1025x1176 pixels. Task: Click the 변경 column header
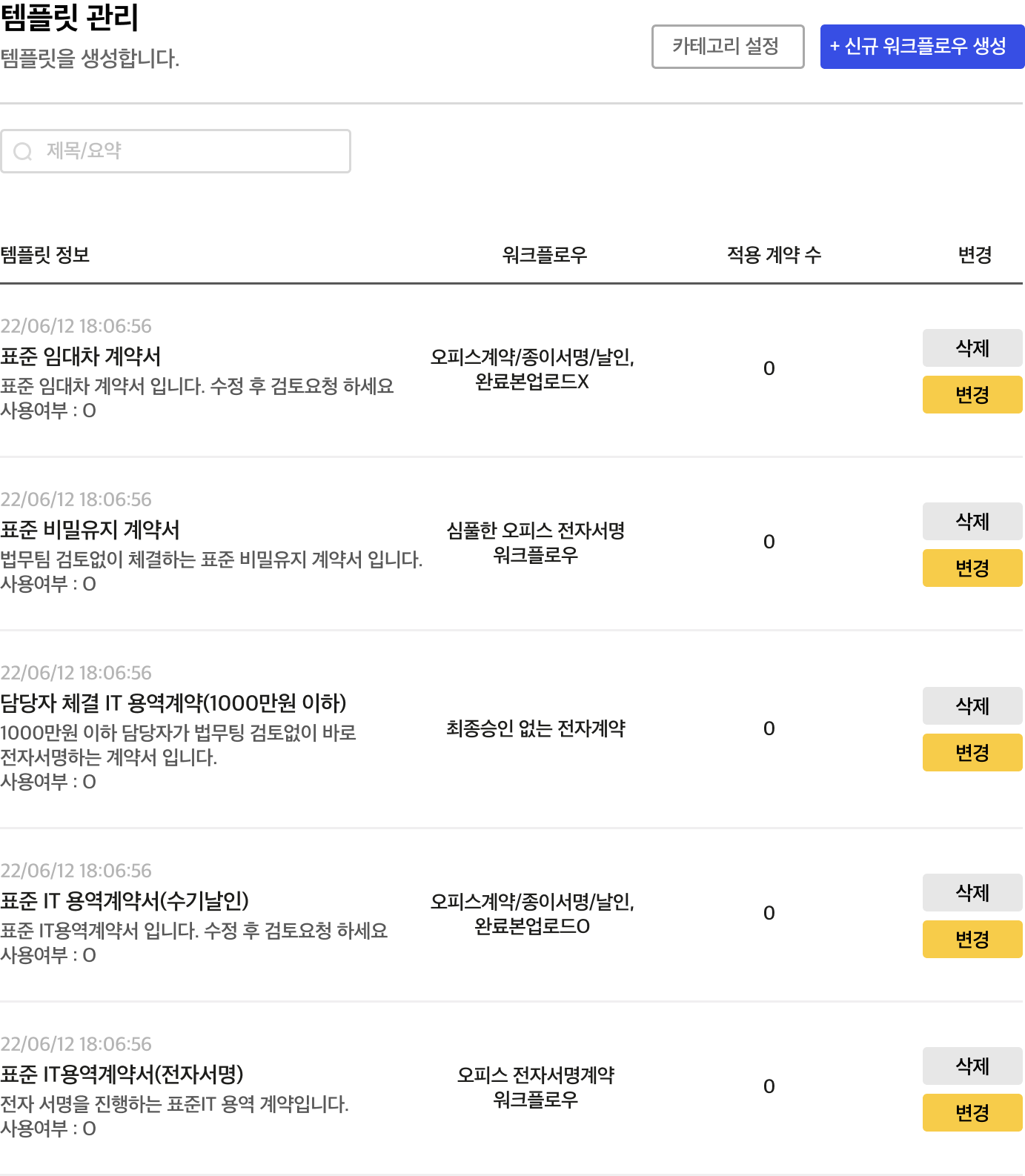[975, 255]
